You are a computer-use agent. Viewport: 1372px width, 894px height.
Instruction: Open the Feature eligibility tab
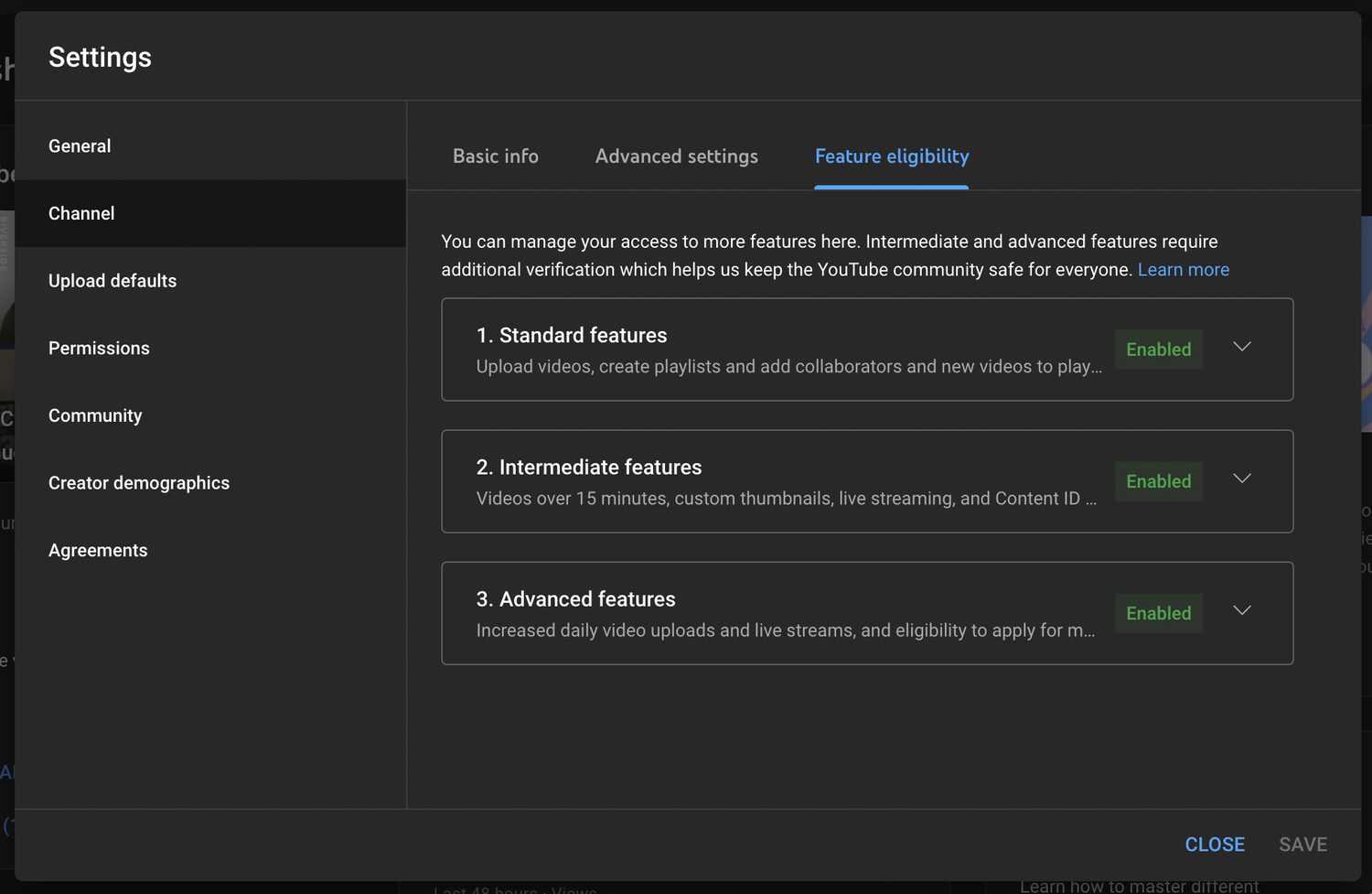click(892, 156)
